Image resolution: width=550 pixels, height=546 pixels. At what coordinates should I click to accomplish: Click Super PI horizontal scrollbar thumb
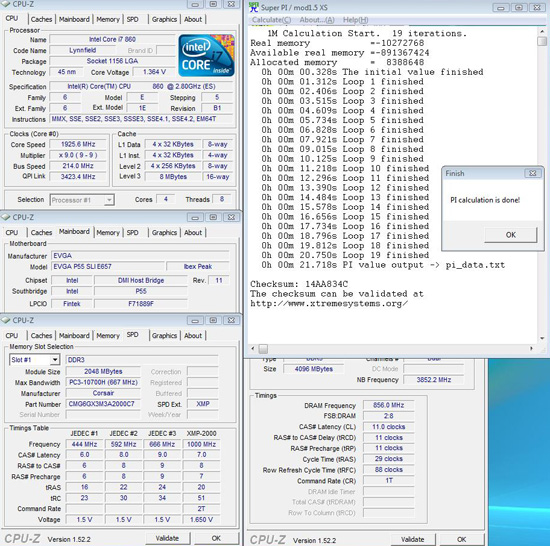click(x=263, y=349)
